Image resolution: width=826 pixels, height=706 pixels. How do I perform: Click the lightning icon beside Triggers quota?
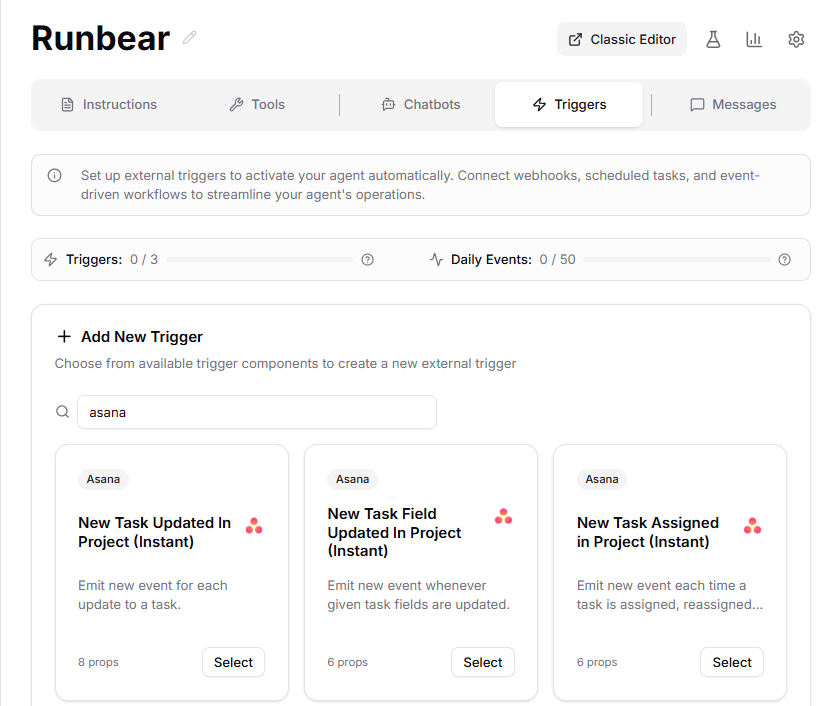click(51, 259)
